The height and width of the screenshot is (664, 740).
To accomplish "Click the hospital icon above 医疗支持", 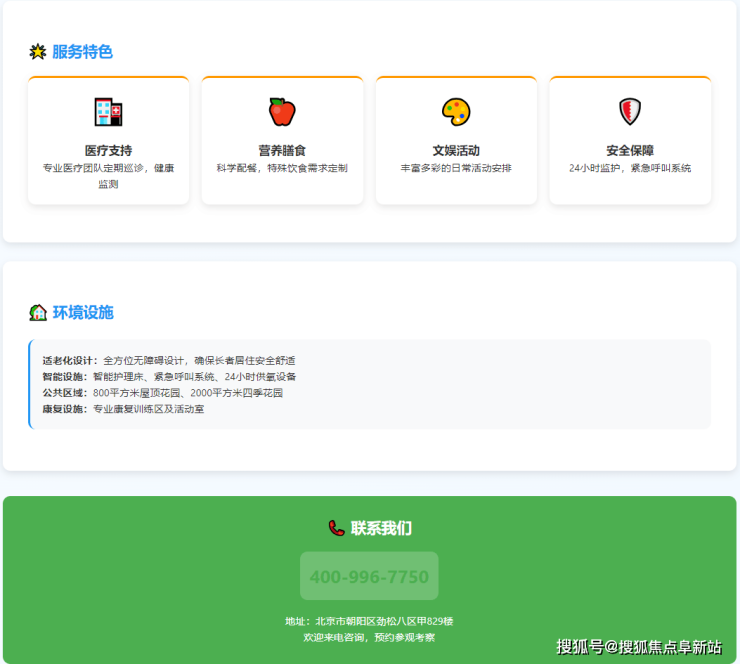I will click(x=108, y=112).
